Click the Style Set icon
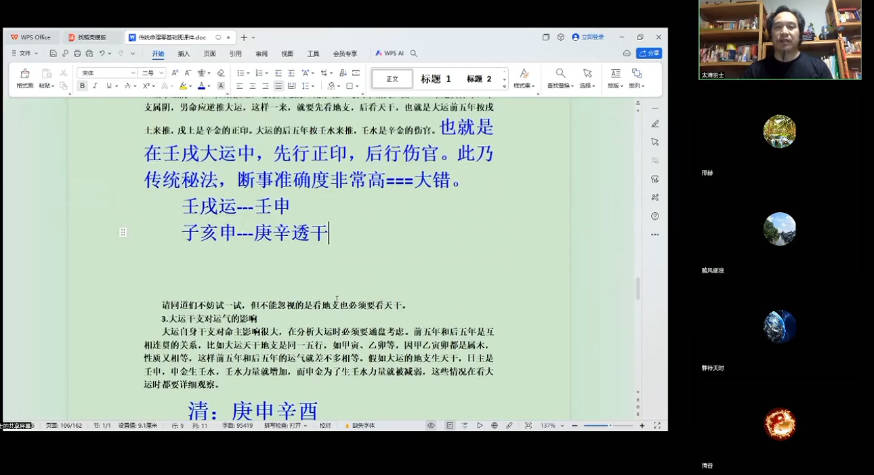Image resolution: width=874 pixels, height=475 pixels. (x=522, y=75)
